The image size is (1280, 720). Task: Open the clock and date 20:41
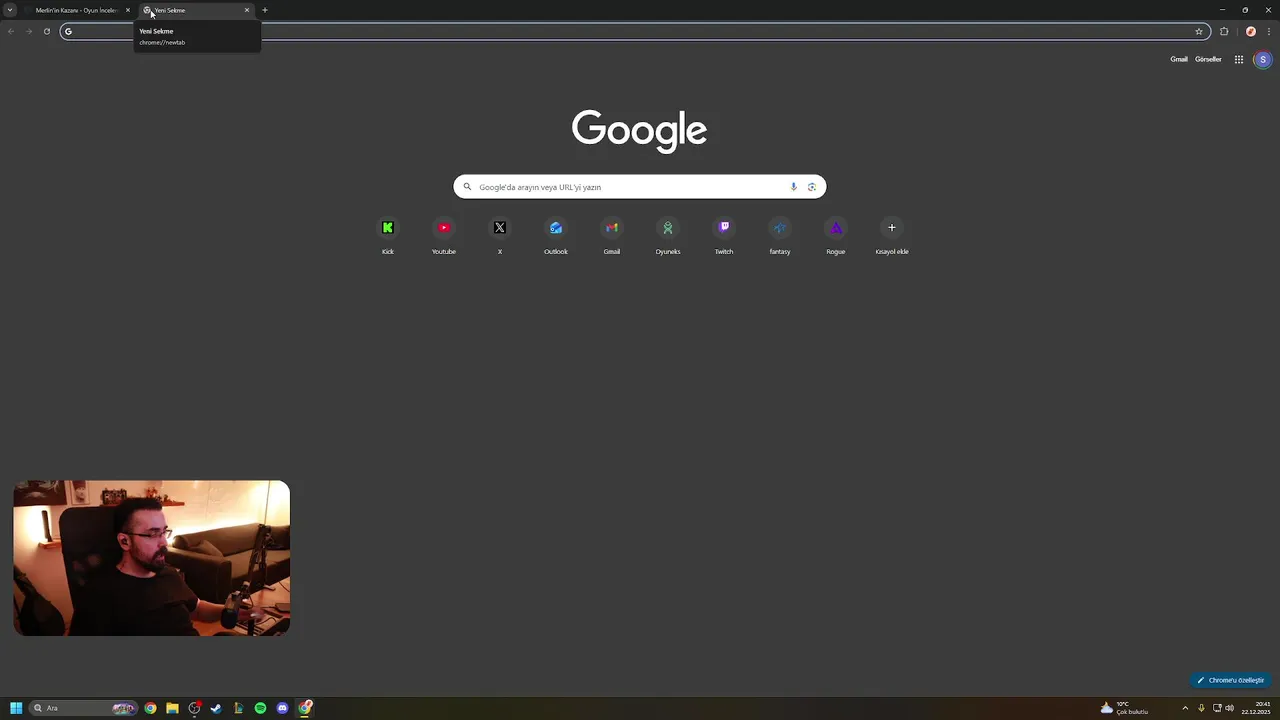click(1257, 708)
